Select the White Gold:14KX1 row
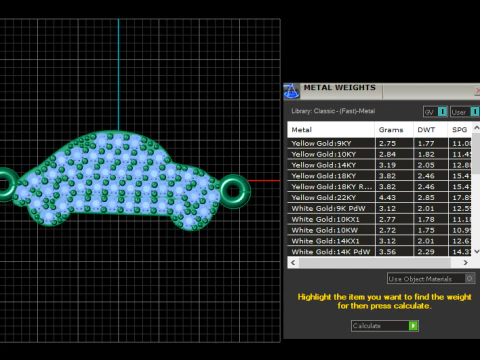The image size is (480, 360). (x=379, y=241)
